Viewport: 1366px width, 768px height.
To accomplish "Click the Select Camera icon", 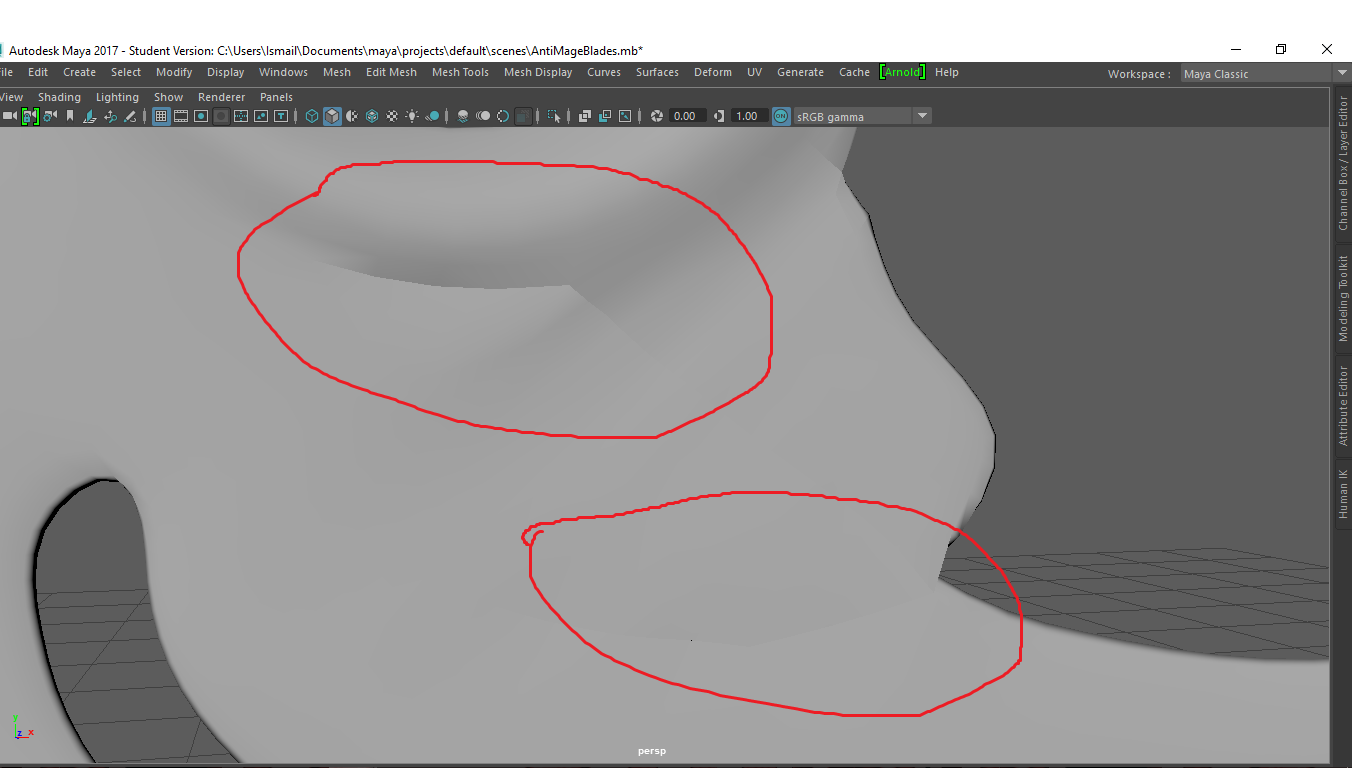I will click(x=9, y=116).
